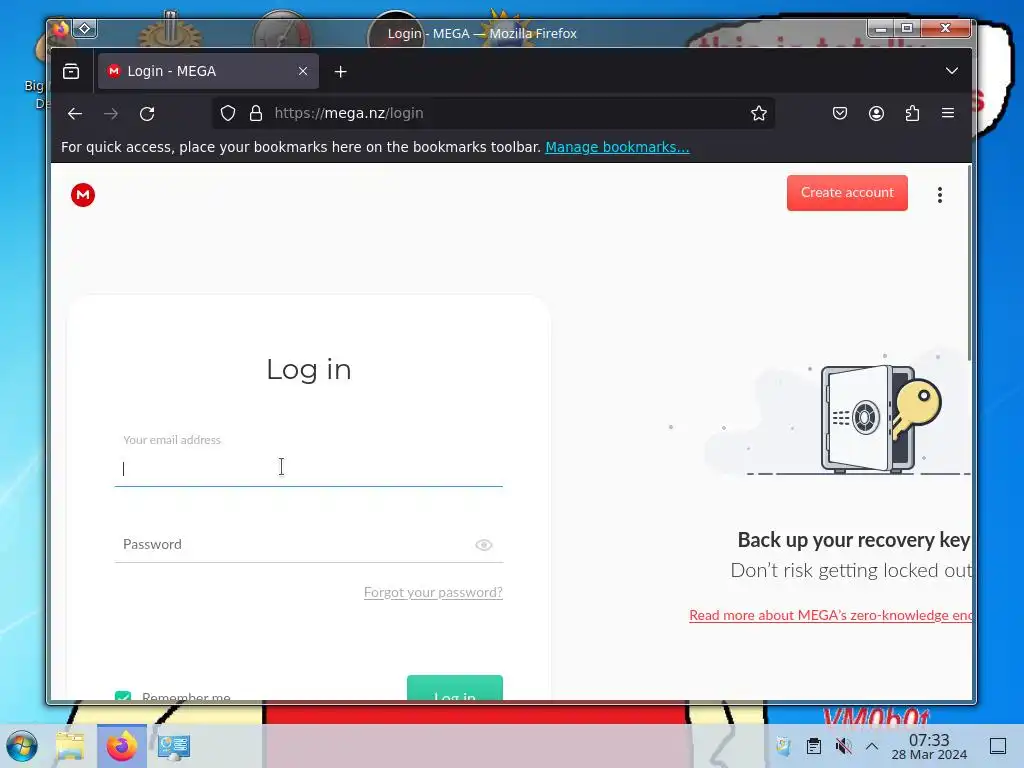Open the three-dot page menu

[939, 195]
